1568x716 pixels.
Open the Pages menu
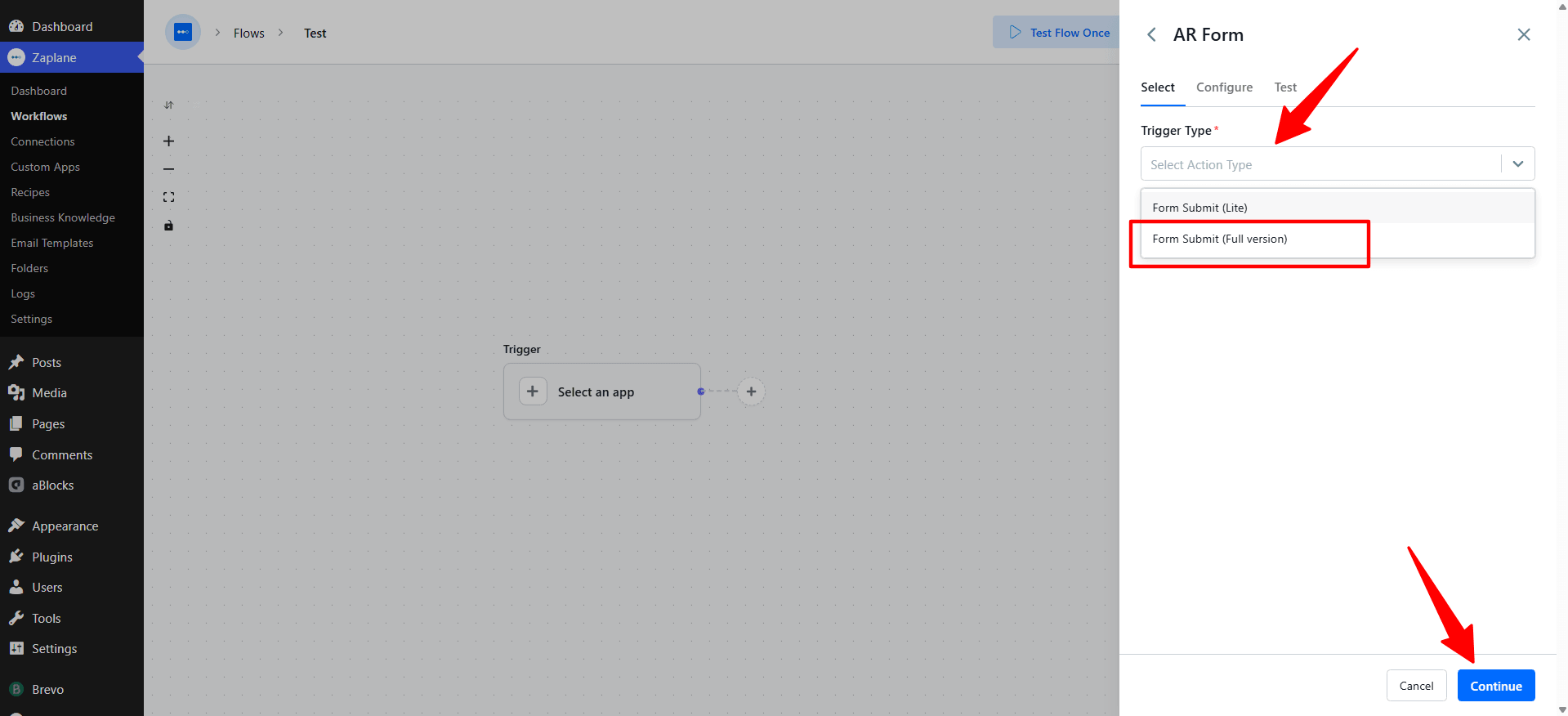72,423
